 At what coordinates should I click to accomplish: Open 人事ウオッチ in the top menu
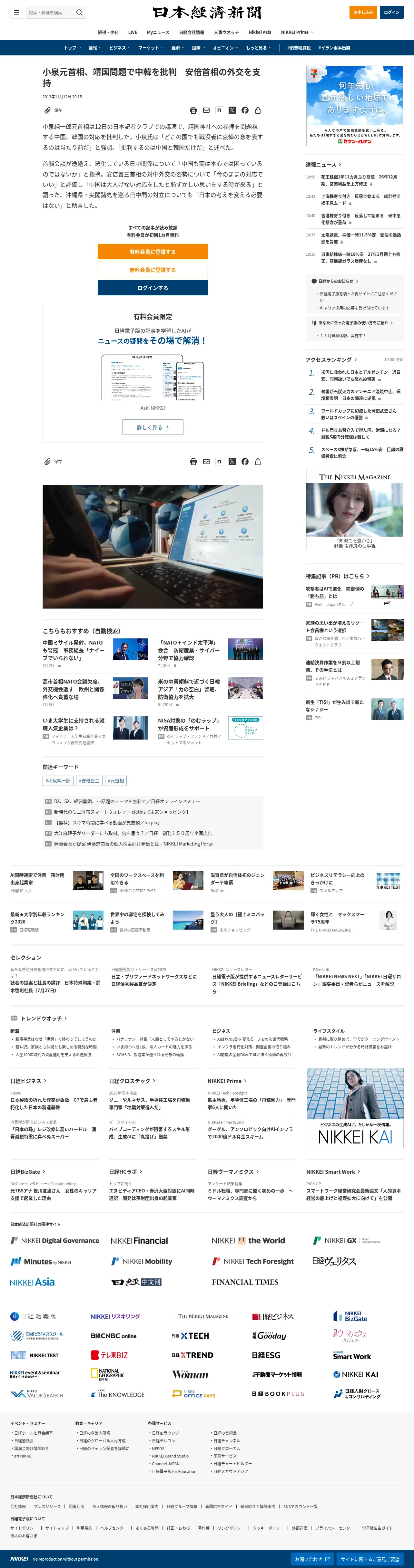click(x=226, y=32)
